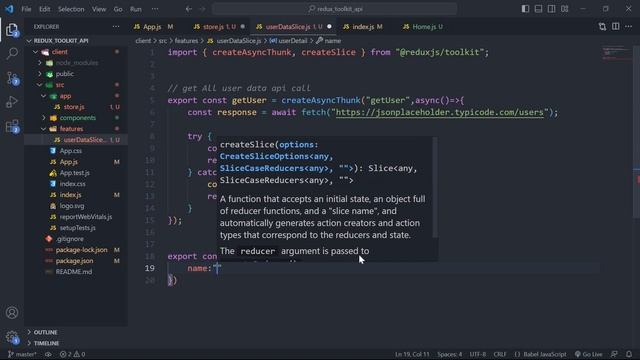Open errors and warnings count in status bar

(72, 354)
